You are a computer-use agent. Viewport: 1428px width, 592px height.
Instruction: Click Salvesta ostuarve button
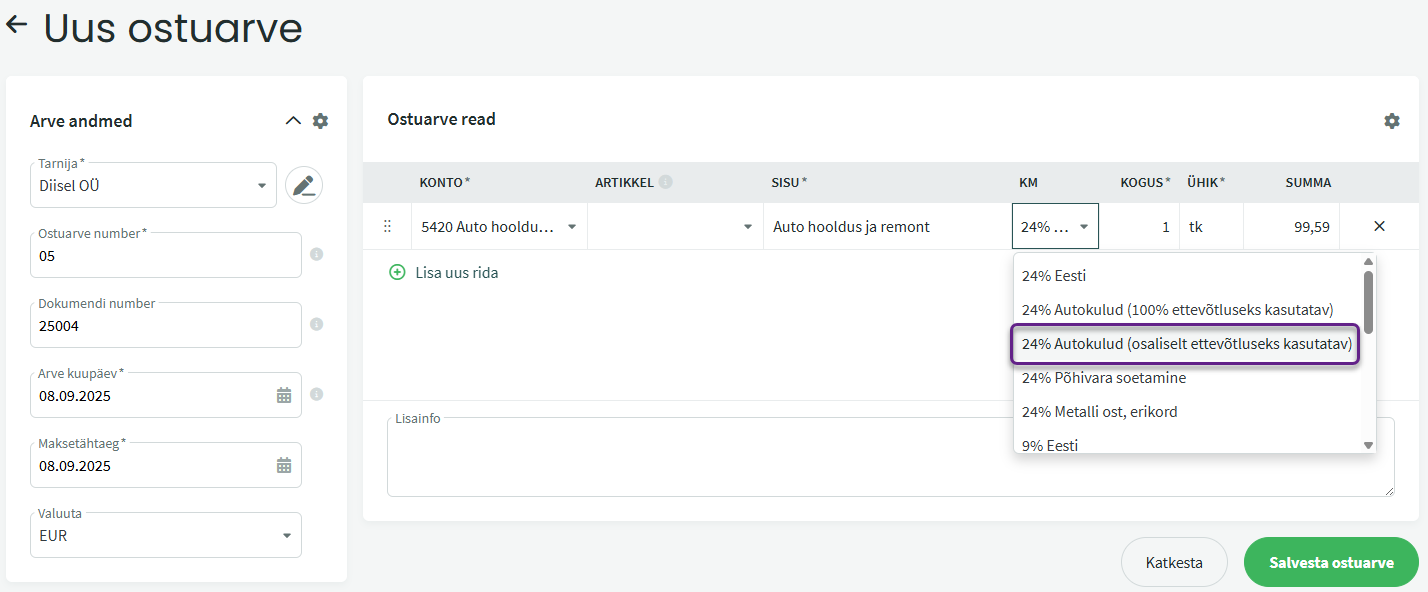click(x=1330, y=562)
